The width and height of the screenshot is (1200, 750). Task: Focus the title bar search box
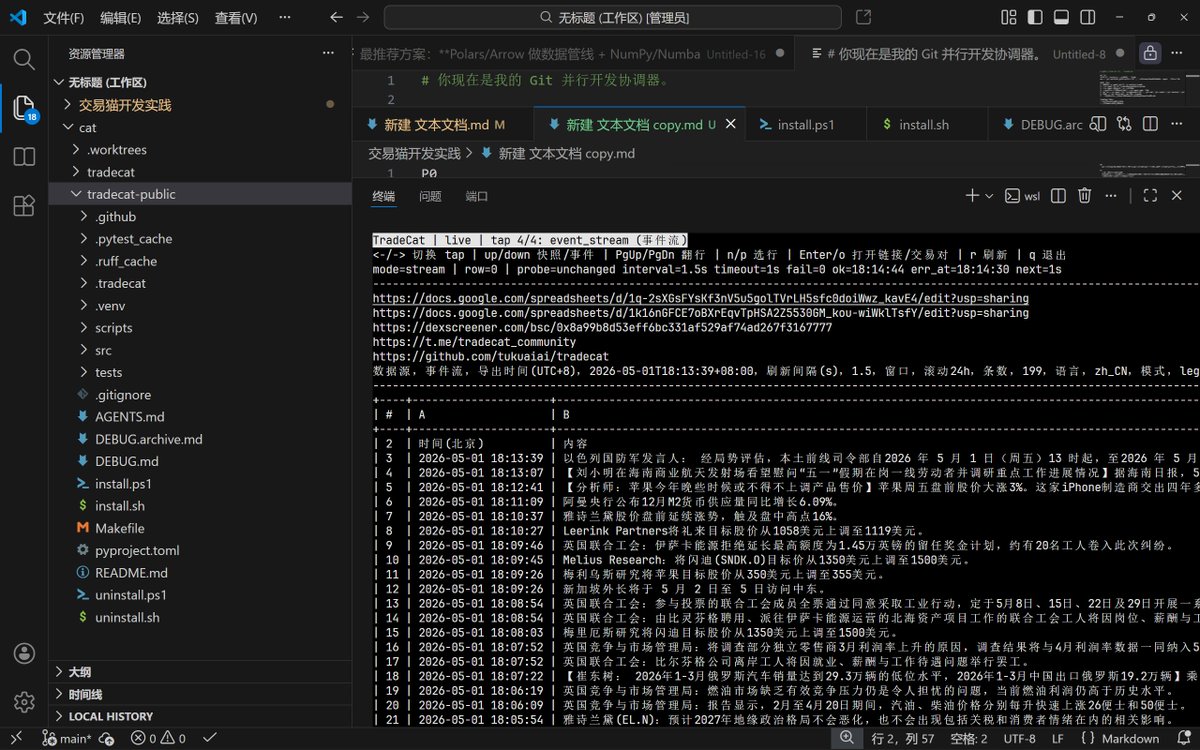(614, 18)
